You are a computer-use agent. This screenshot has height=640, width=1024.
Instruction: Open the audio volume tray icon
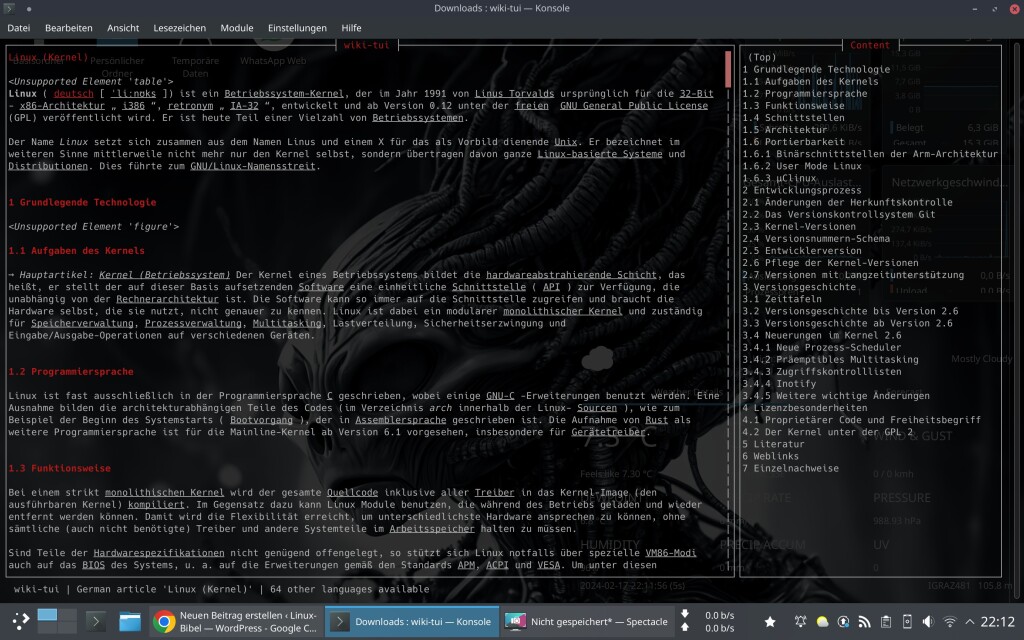[928, 622]
